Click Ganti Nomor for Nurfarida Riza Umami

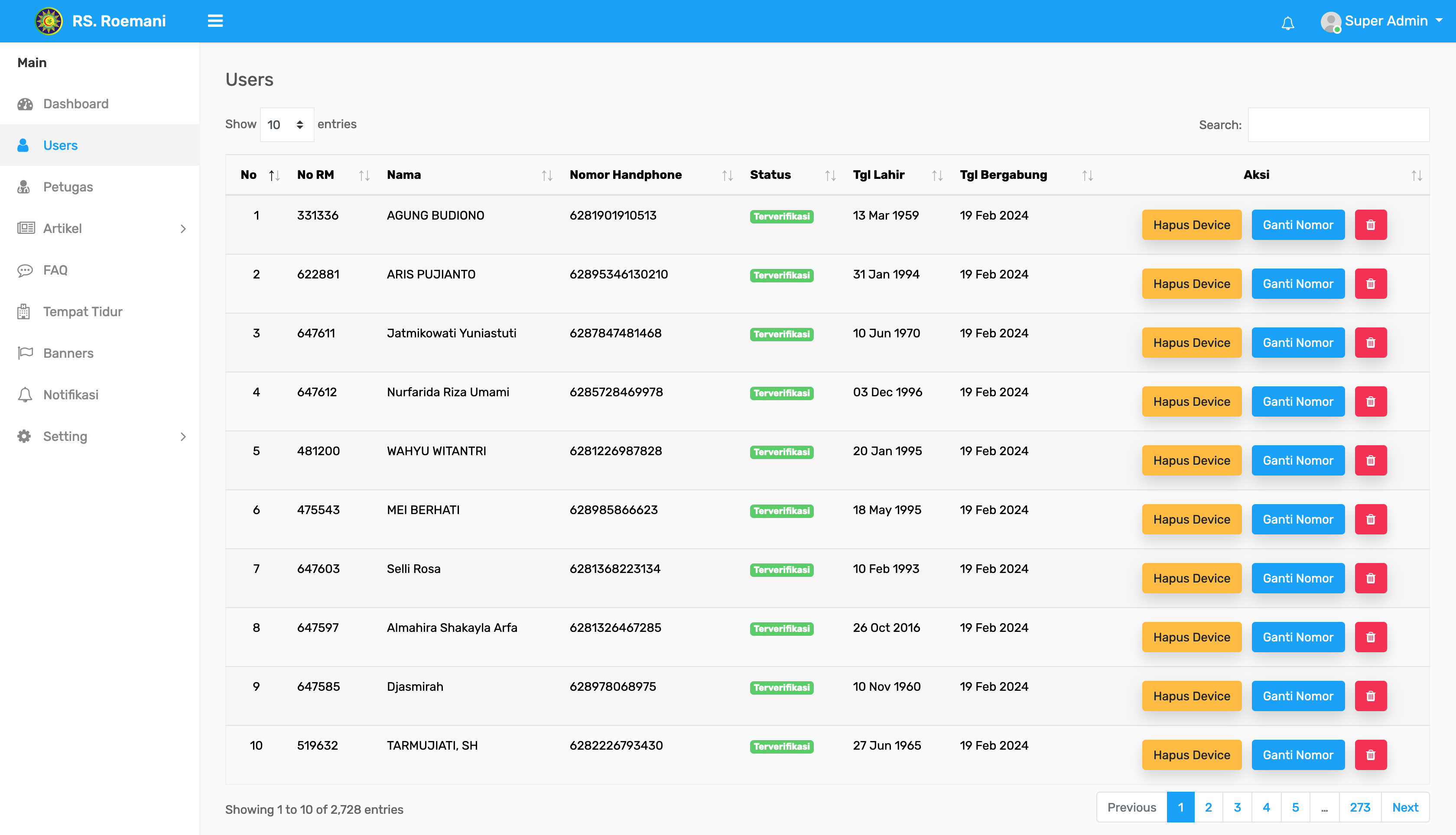pyautogui.click(x=1298, y=401)
